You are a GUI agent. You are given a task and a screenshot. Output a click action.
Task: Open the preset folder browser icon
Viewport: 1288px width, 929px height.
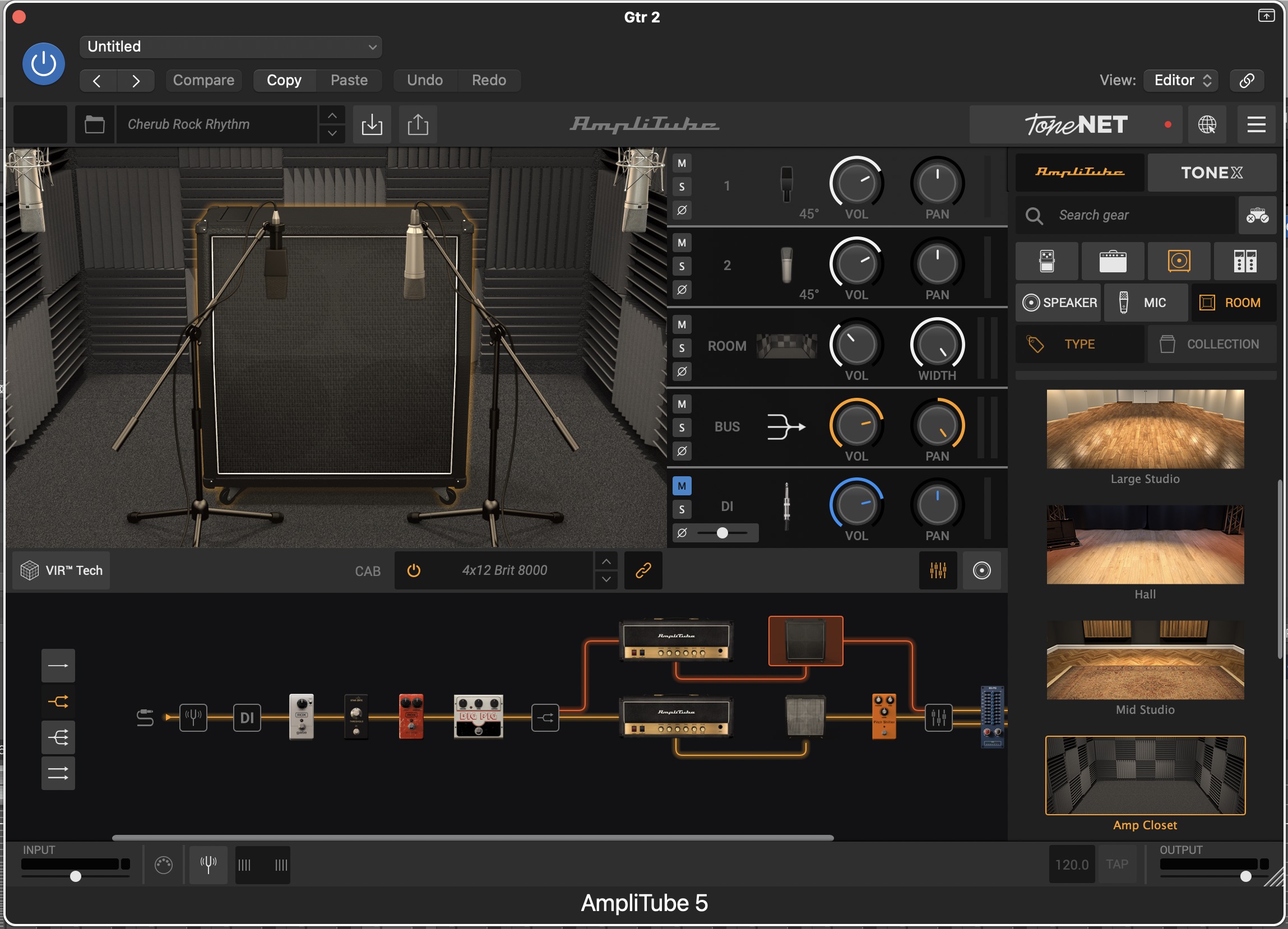pos(94,124)
